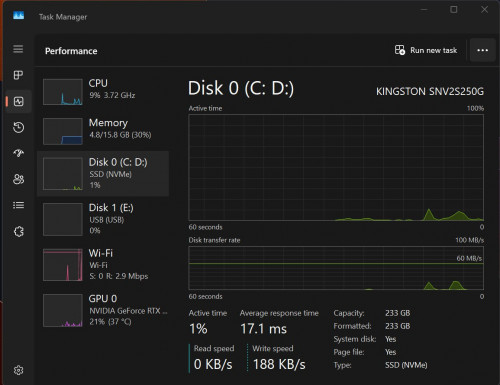The height and width of the screenshot is (385, 500).
Task: Click the Task Manager title bar icon
Action: click(x=19, y=15)
